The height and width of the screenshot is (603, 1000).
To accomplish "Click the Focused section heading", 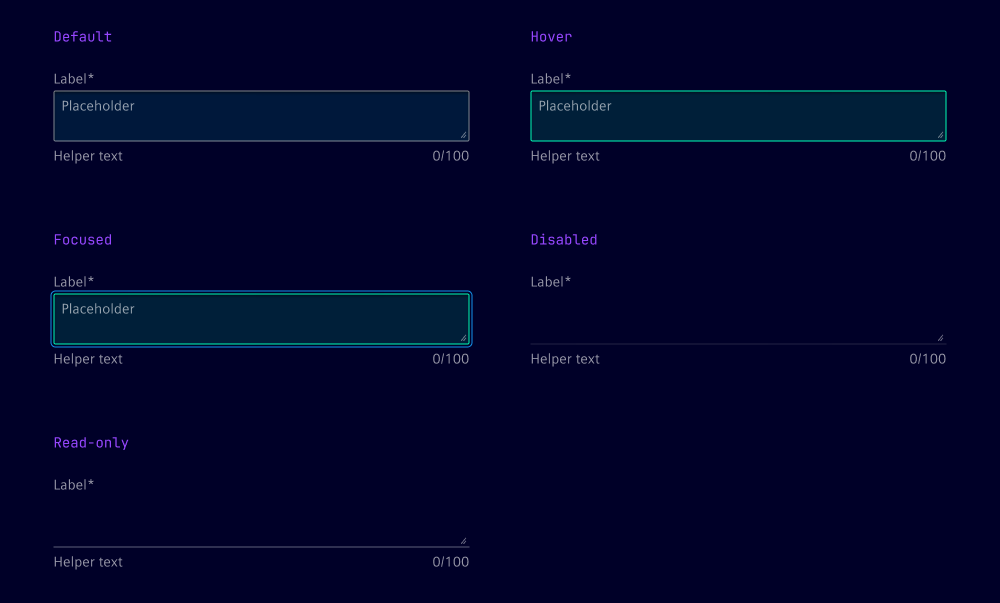I will click(x=83, y=240).
